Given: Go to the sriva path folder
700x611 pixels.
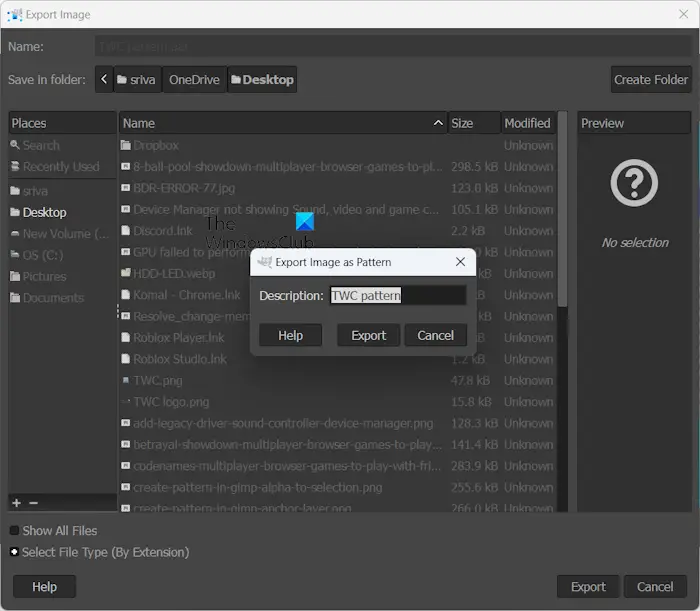Looking at the screenshot, I should [137, 79].
